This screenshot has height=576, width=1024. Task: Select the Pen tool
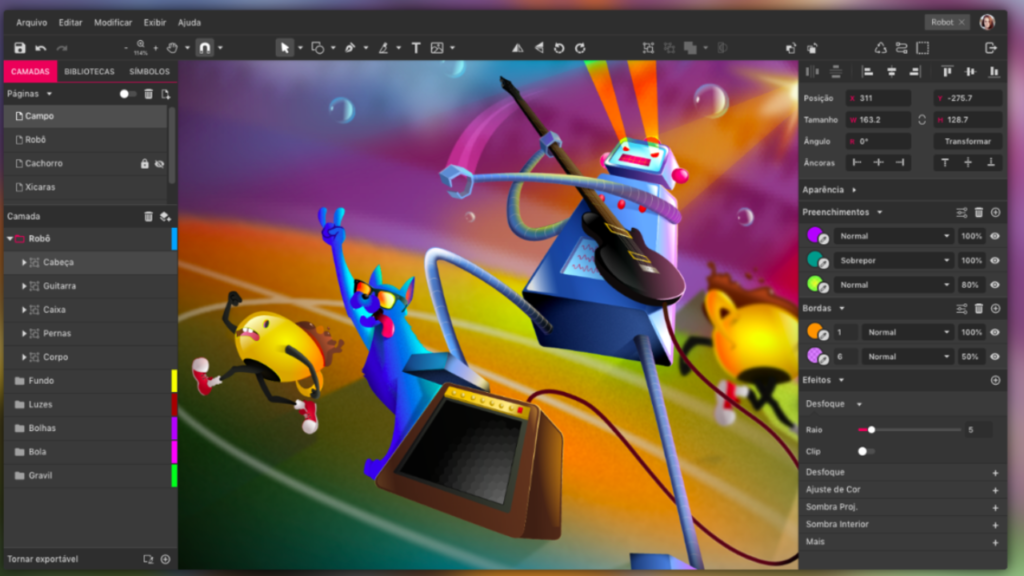point(351,48)
